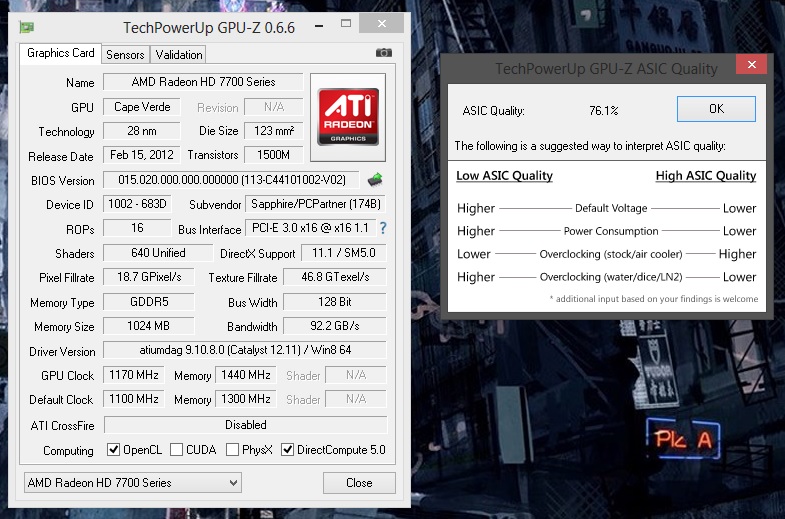Click the ROPs value 16

click(137, 228)
